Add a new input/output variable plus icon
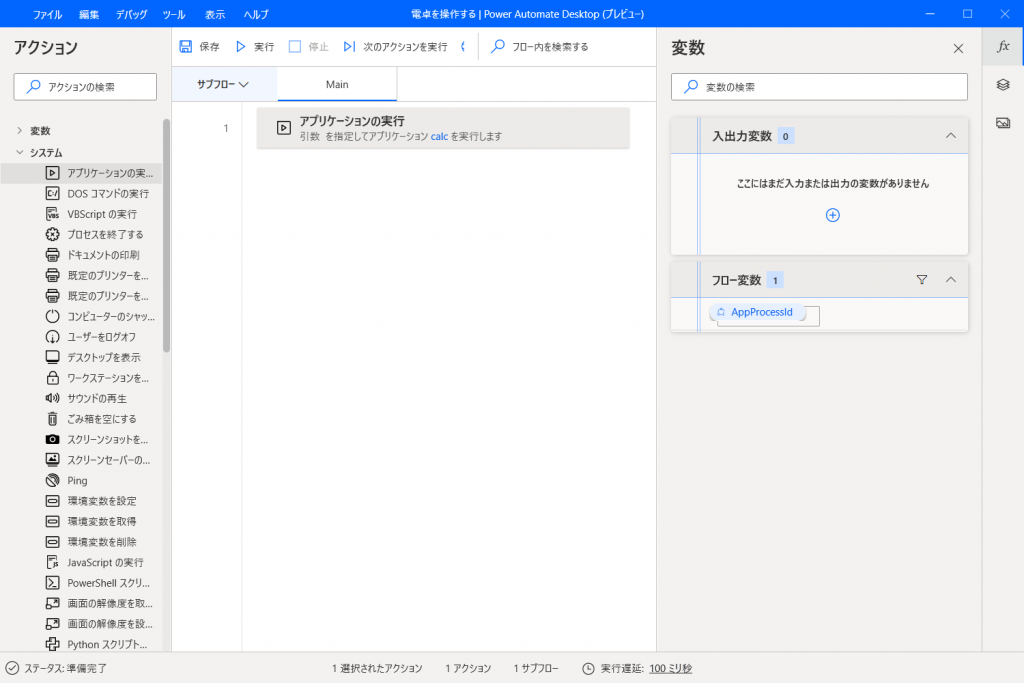Image resolution: width=1024 pixels, height=683 pixels. coord(833,215)
